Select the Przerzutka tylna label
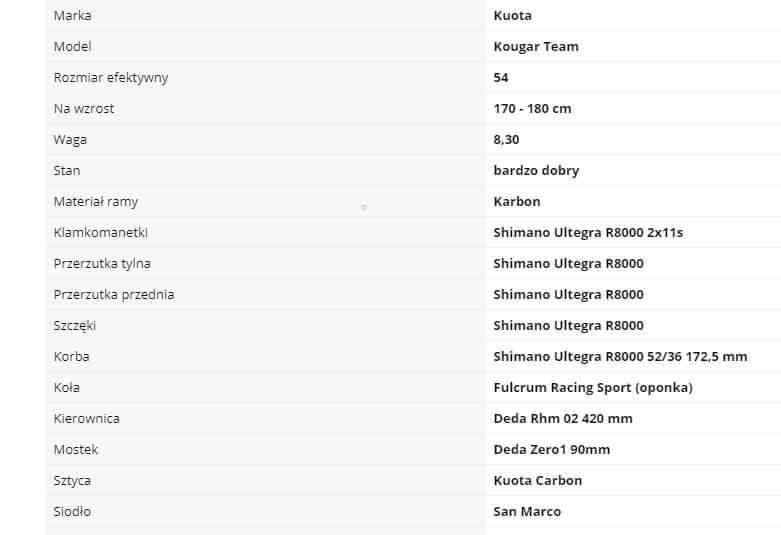781x535 pixels. [102, 264]
